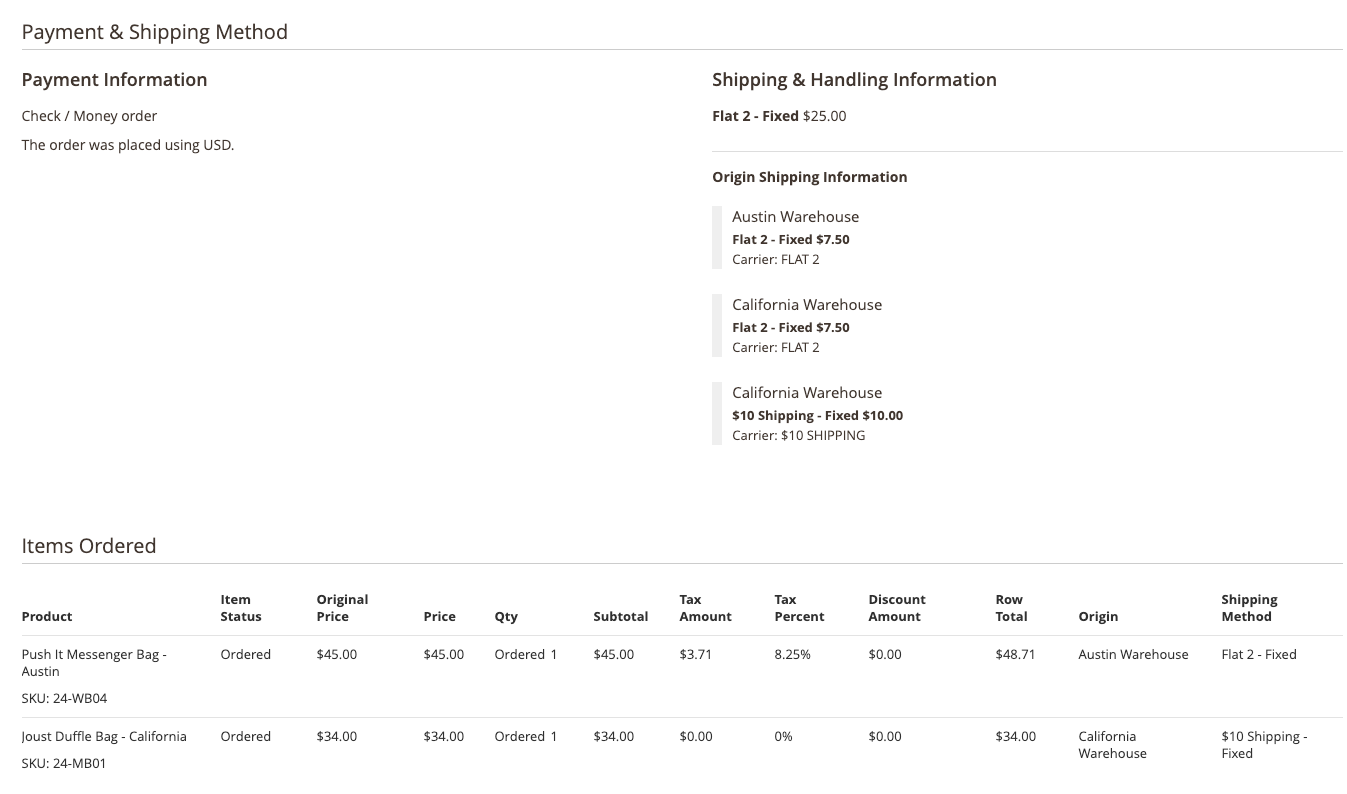Click the Shipping & Handling Information heading

point(854,79)
